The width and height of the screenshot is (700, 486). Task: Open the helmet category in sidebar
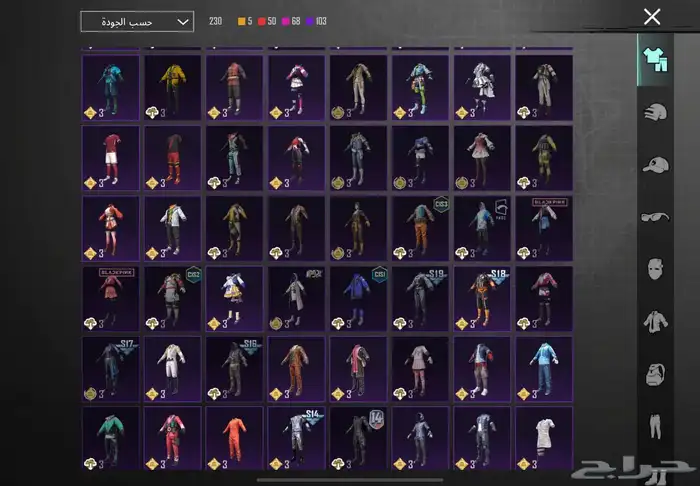coord(655,112)
